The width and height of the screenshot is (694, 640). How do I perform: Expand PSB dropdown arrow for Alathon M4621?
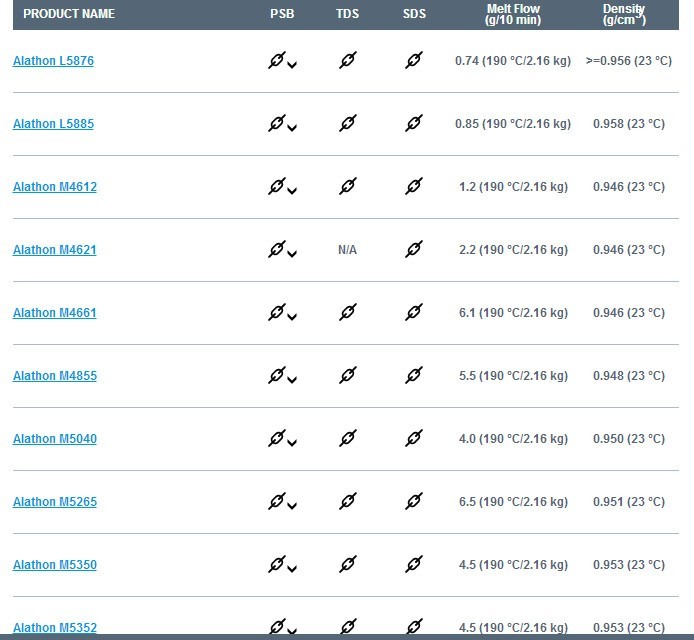point(292,254)
